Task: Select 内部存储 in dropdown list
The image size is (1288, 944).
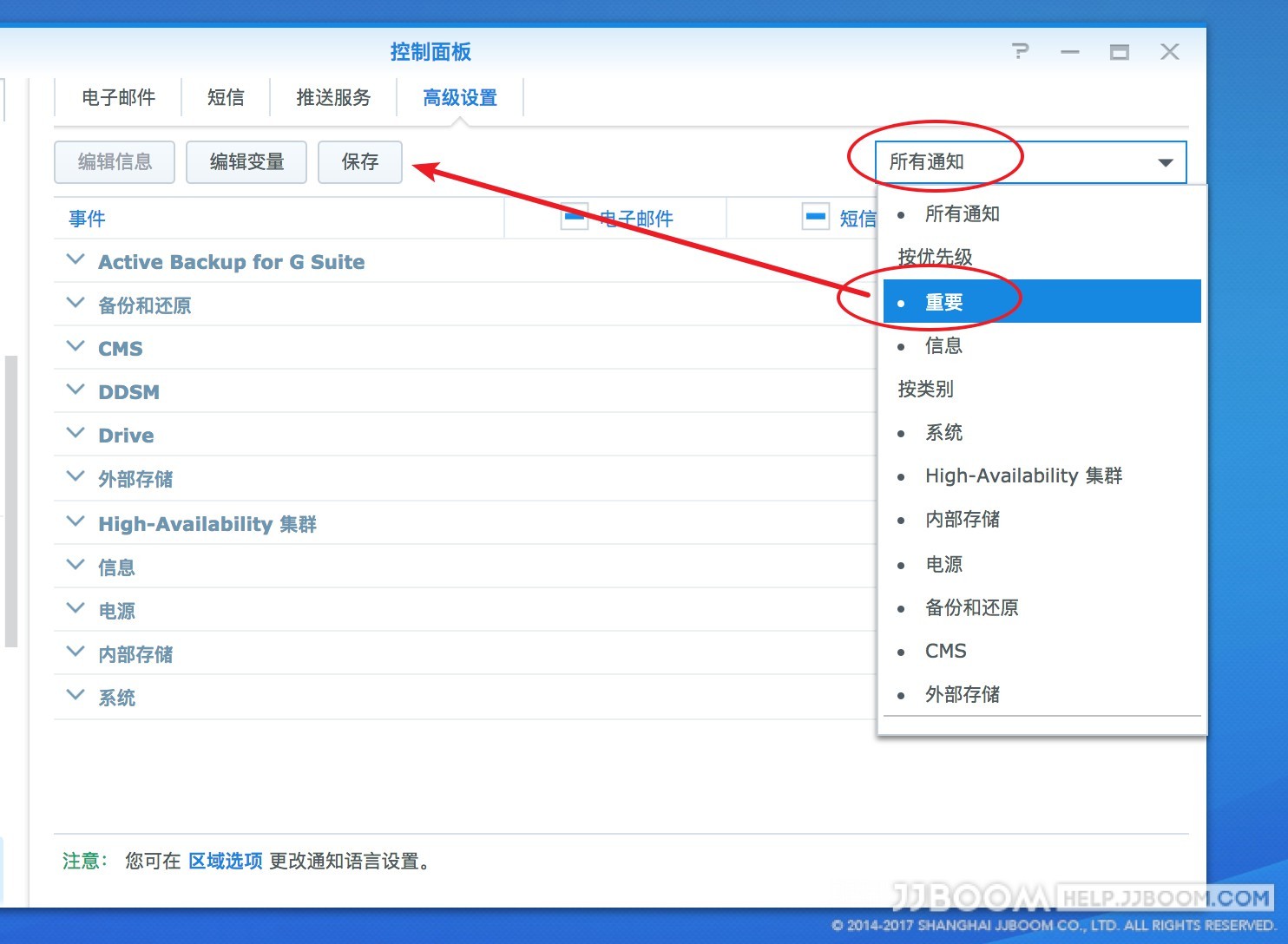Action: (1042, 519)
